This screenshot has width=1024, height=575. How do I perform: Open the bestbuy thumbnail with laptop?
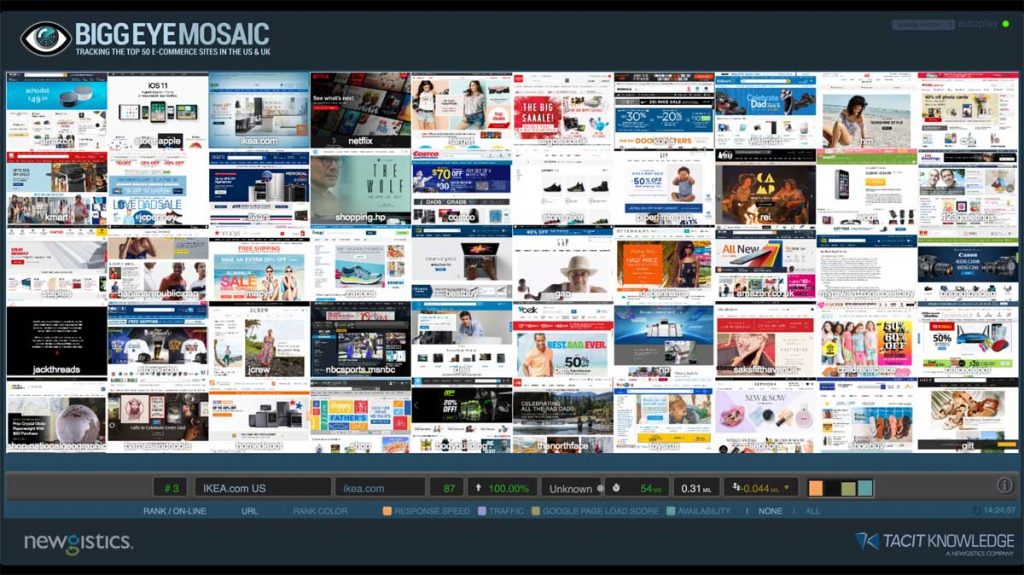click(x=462, y=263)
